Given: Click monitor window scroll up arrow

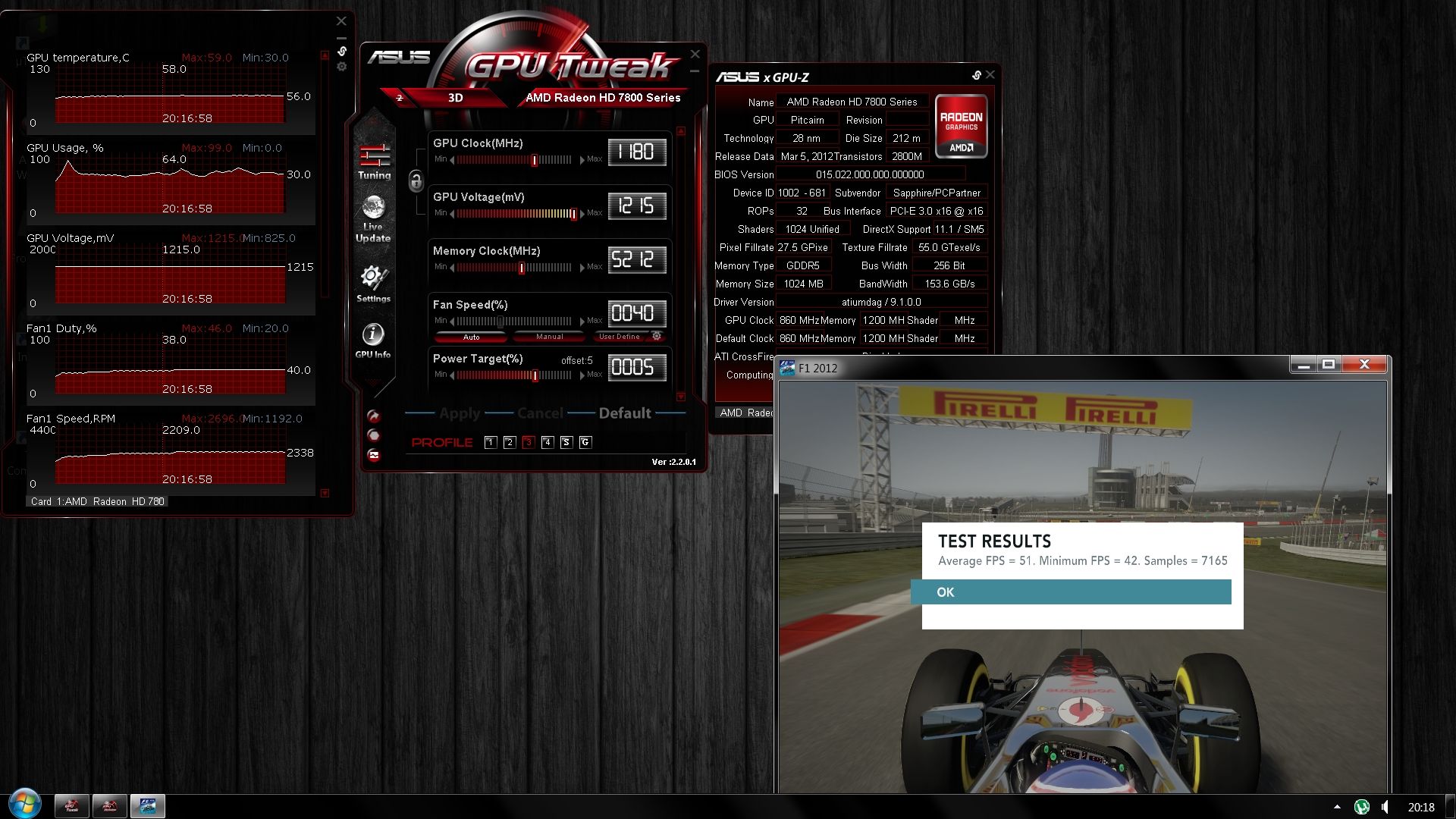Looking at the screenshot, I should pyautogui.click(x=325, y=55).
